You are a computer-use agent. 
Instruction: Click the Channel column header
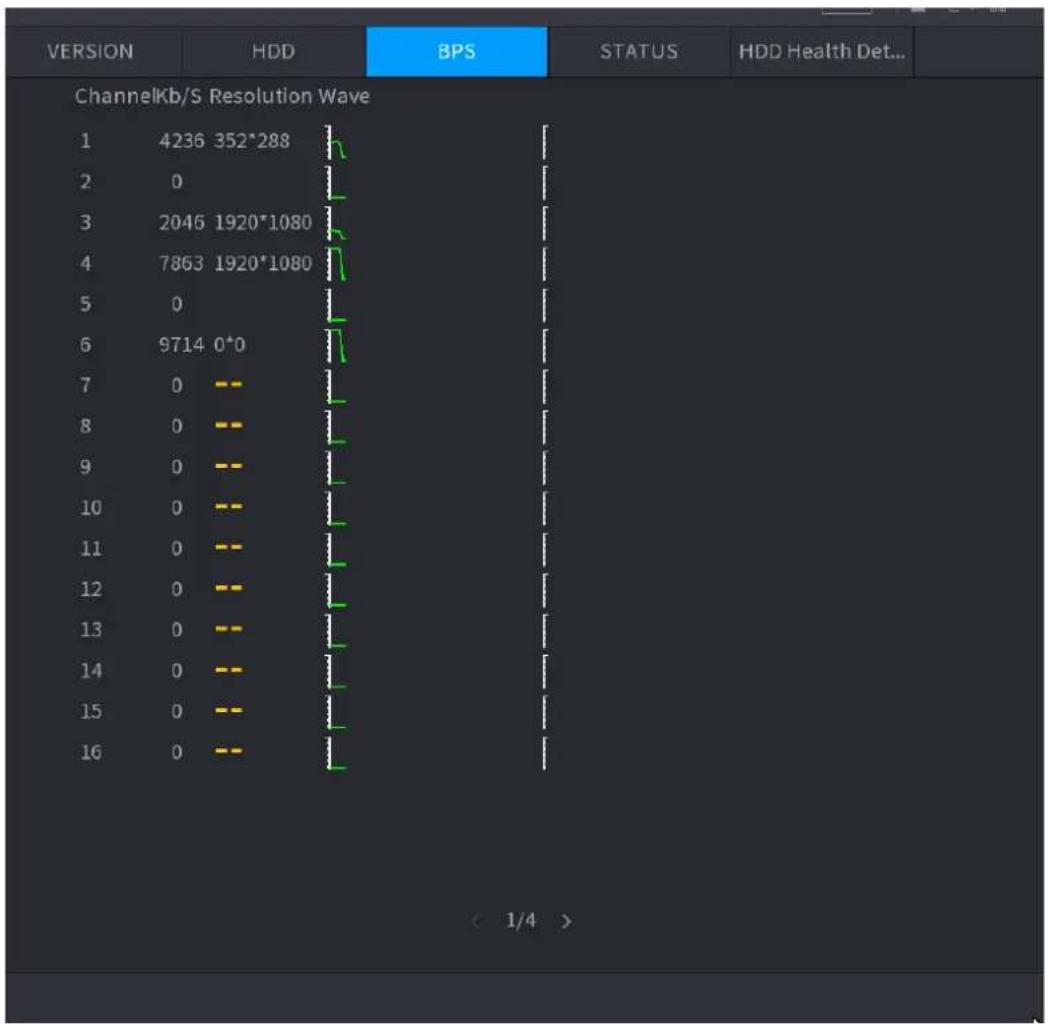(x=114, y=96)
